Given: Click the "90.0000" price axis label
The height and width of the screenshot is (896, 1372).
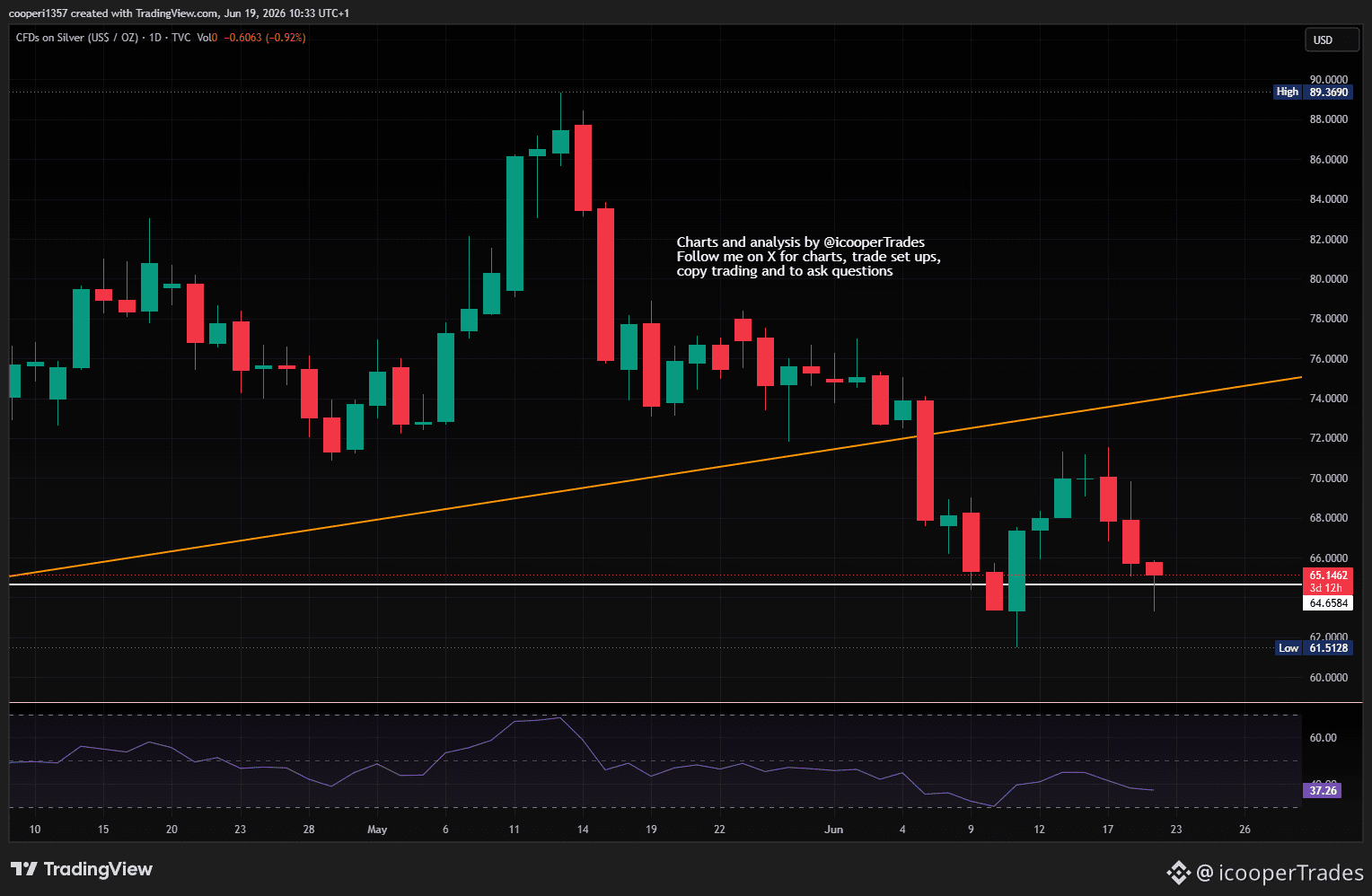Looking at the screenshot, I should click(x=1329, y=79).
